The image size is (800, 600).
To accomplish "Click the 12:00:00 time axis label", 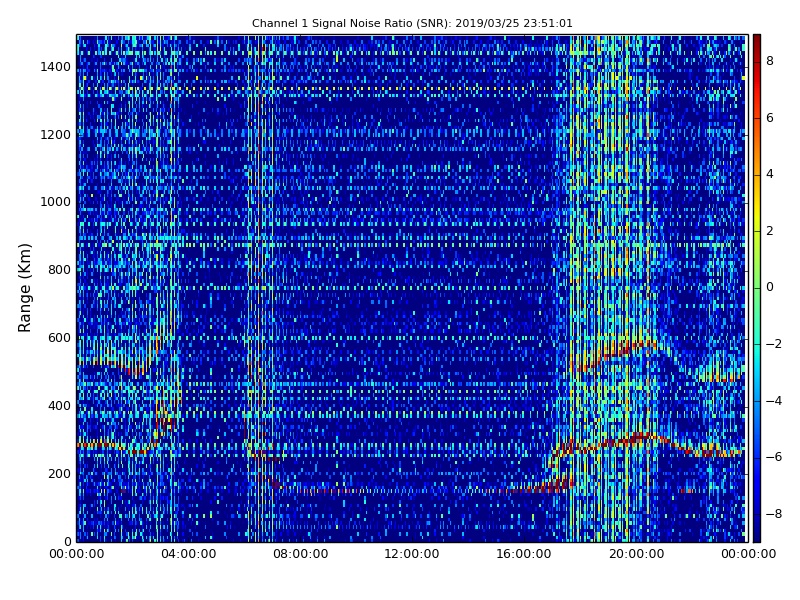I will [412, 554].
